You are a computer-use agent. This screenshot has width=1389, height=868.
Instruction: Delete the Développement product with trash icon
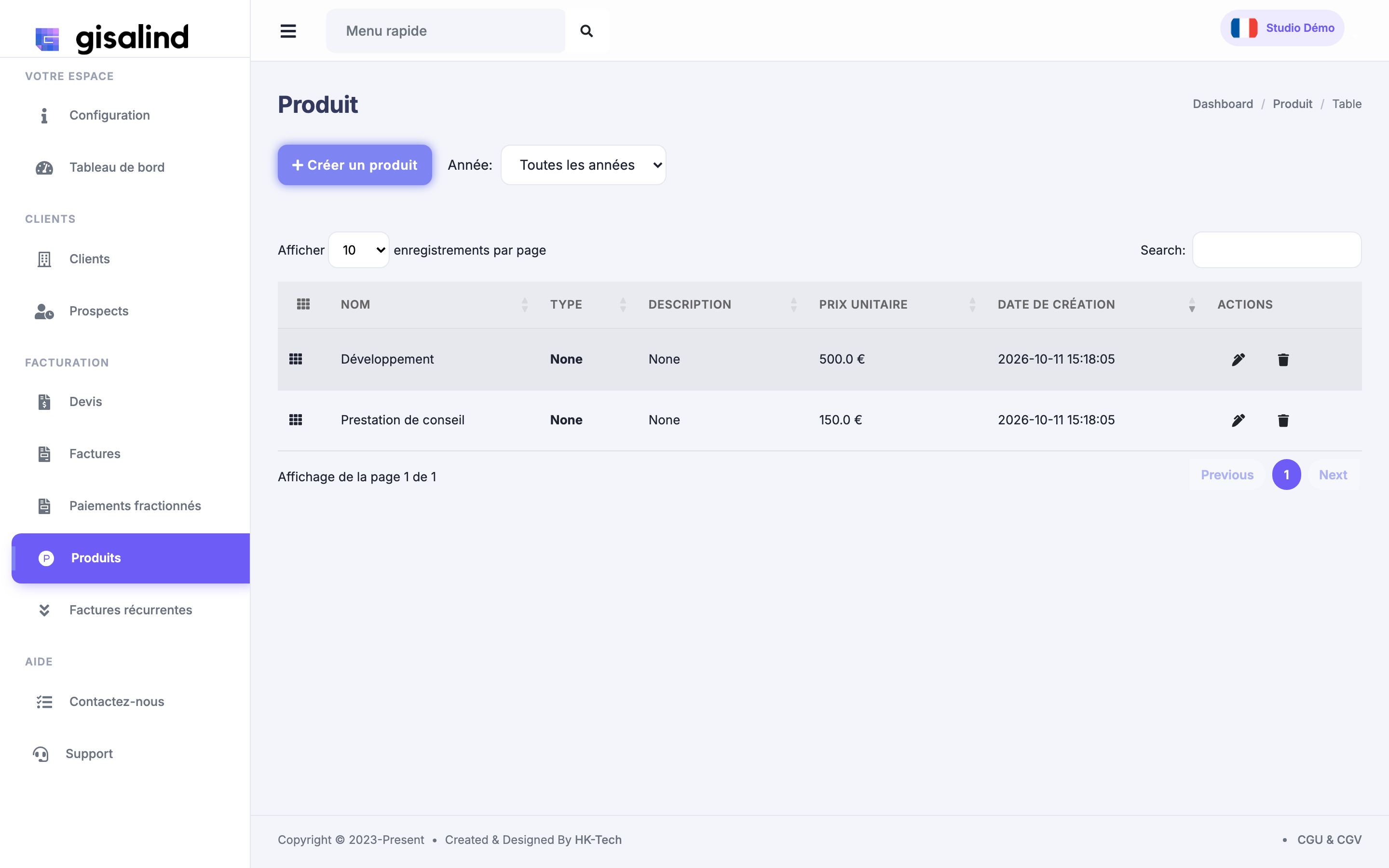[x=1283, y=359]
